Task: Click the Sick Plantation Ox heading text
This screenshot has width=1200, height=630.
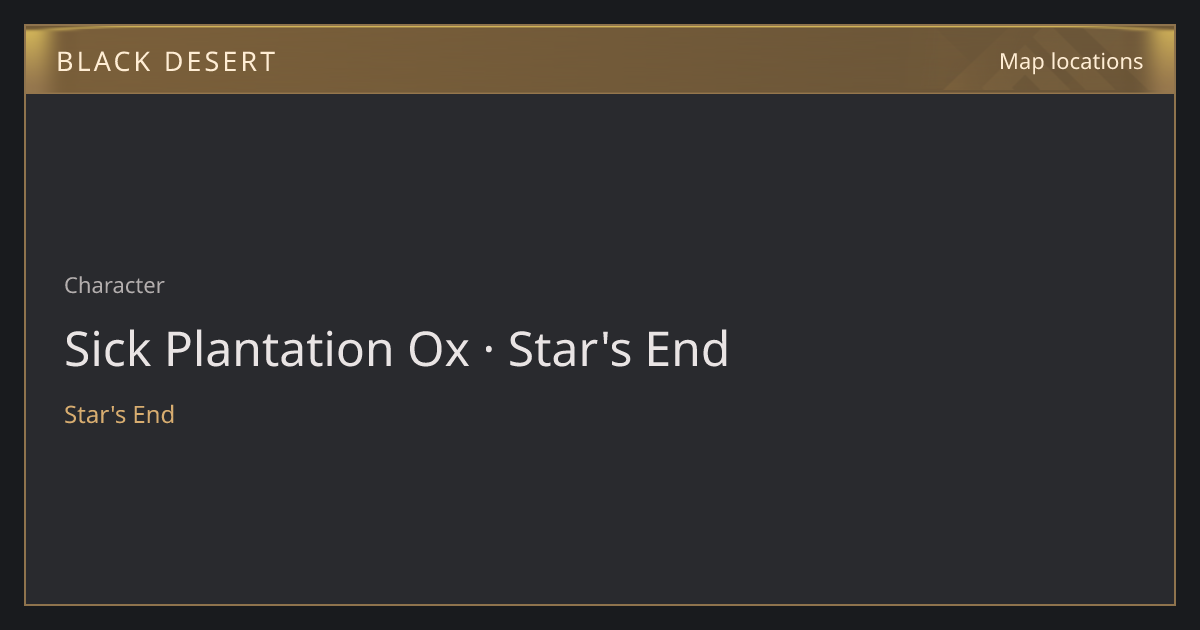Action: point(267,350)
